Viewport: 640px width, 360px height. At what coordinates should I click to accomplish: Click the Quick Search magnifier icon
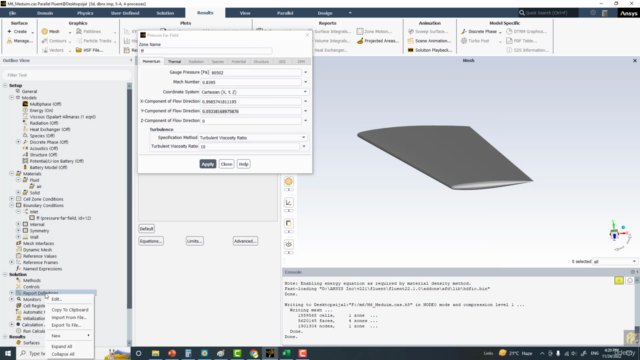[522, 13]
